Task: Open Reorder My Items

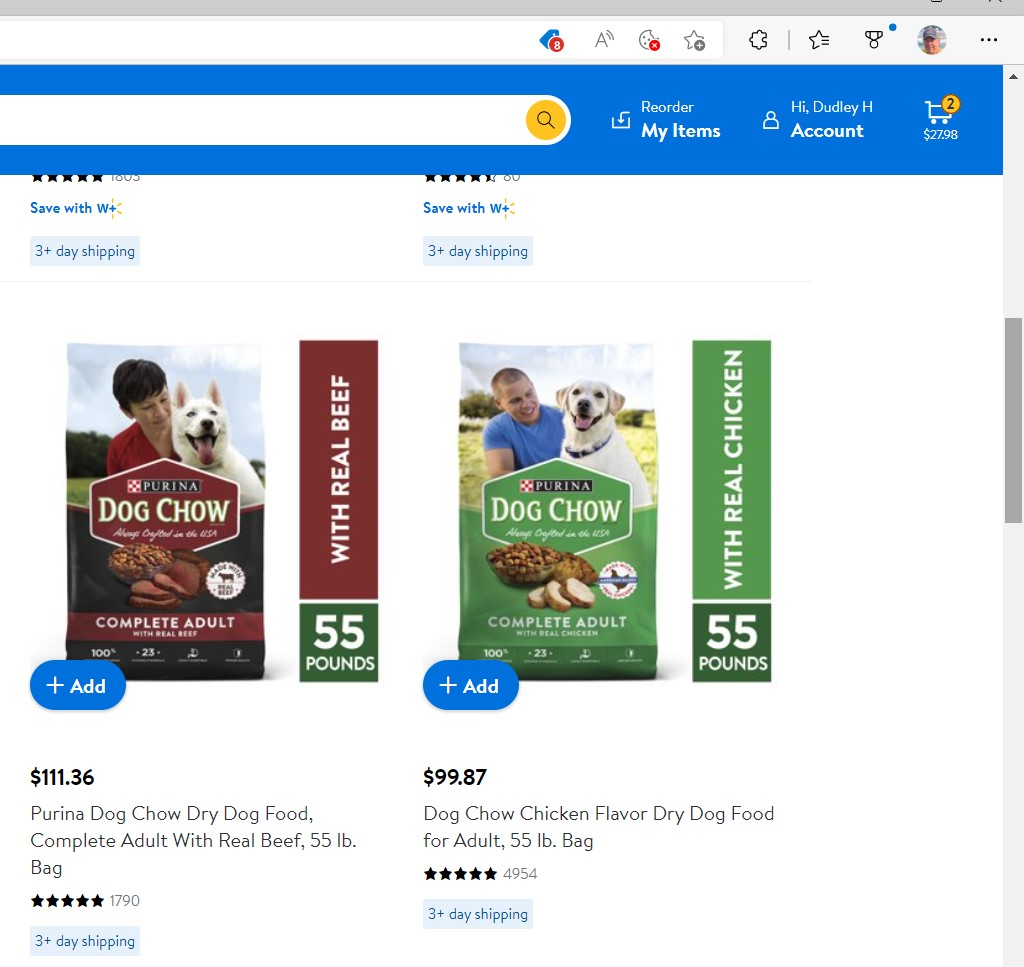Action: tap(666, 120)
